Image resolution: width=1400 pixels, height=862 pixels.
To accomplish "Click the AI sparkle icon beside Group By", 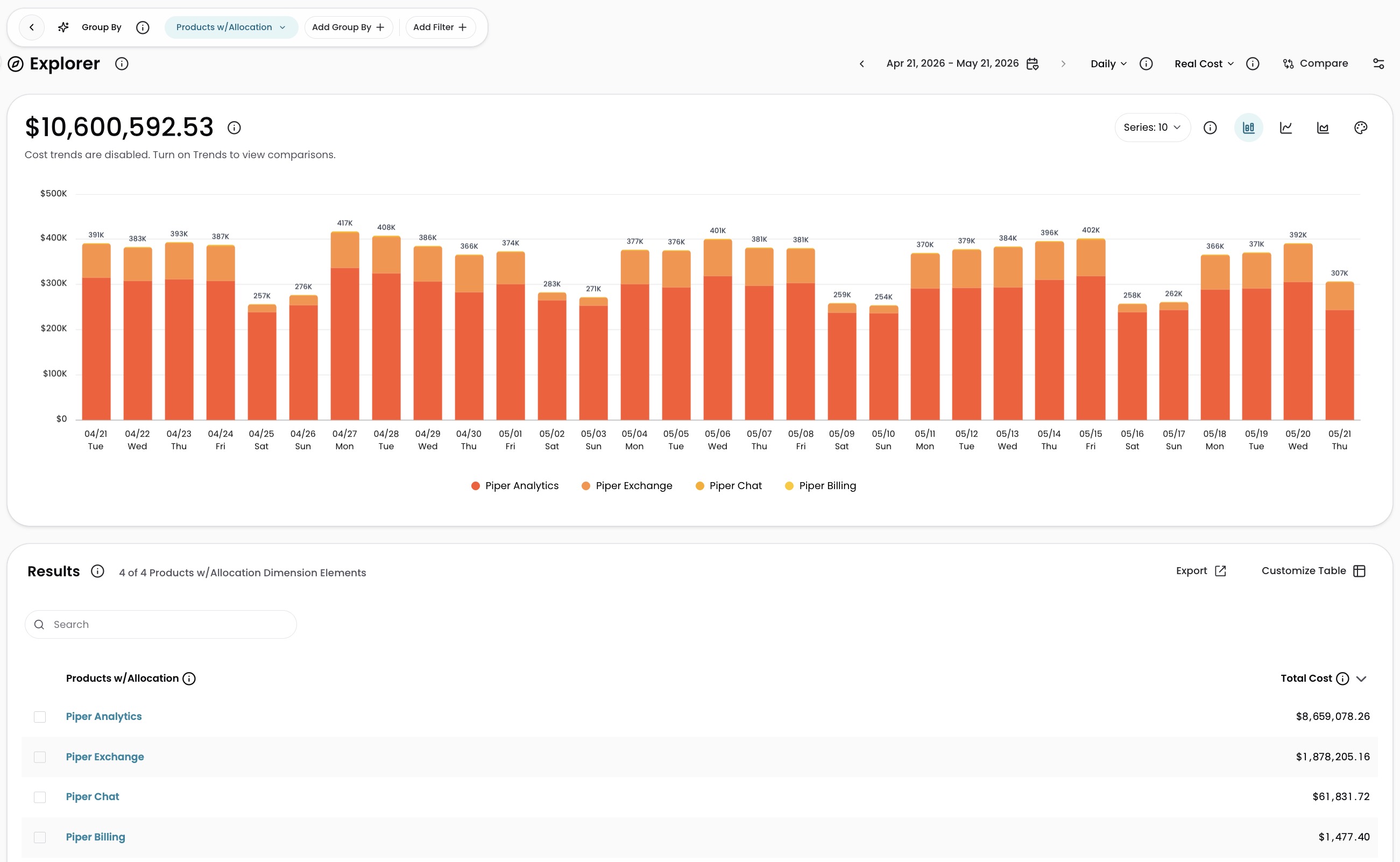I will 63,27.
